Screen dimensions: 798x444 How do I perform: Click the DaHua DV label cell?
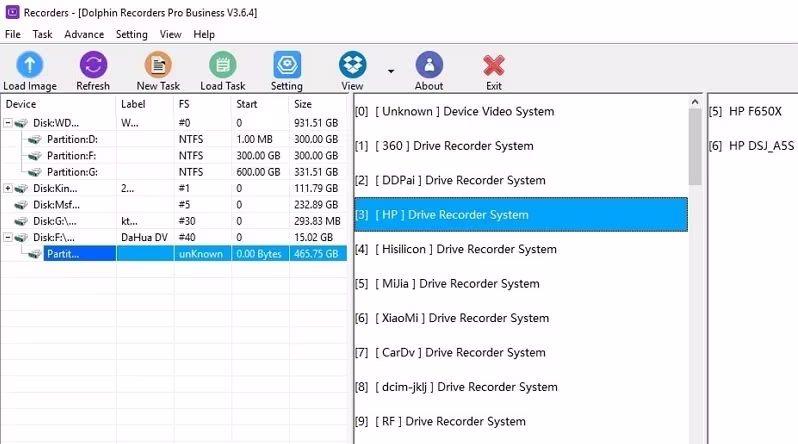[145, 237]
